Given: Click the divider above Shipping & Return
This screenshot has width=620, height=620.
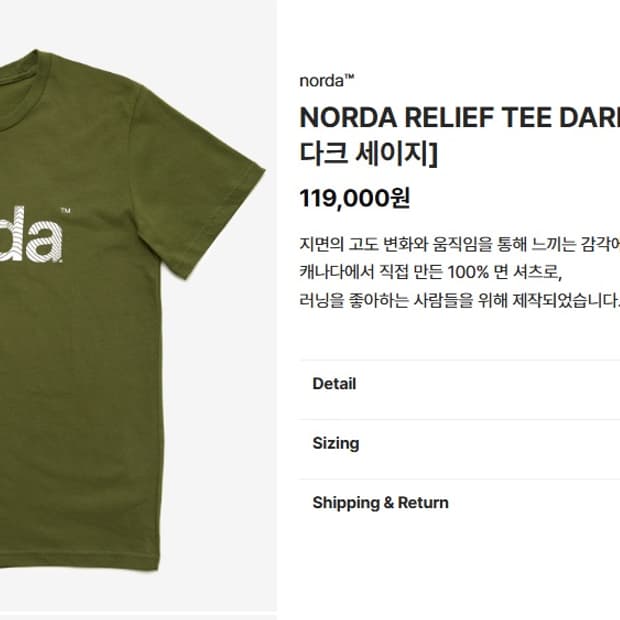Looking at the screenshot, I should coord(459,479).
